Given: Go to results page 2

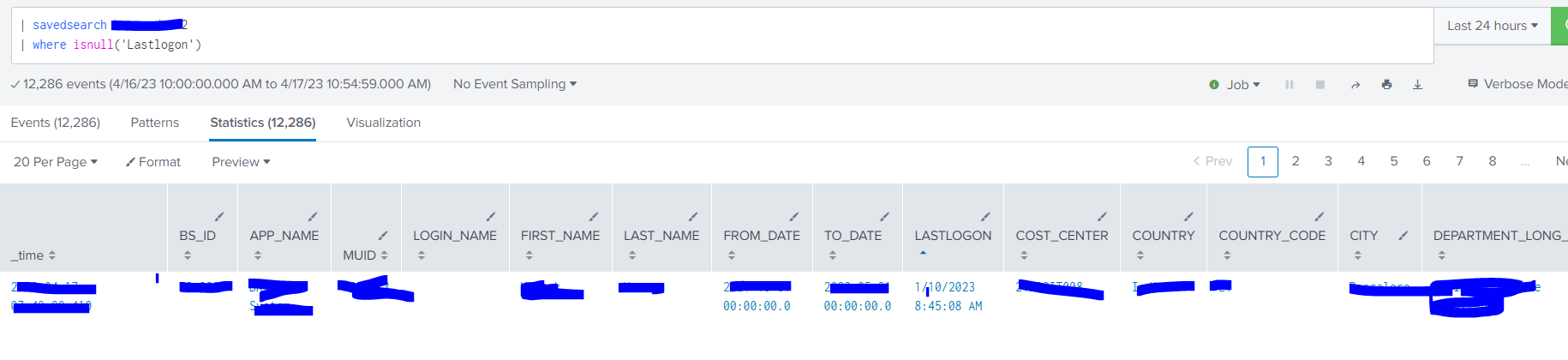Looking at the screenshot, I should [x=1296, y=161].
